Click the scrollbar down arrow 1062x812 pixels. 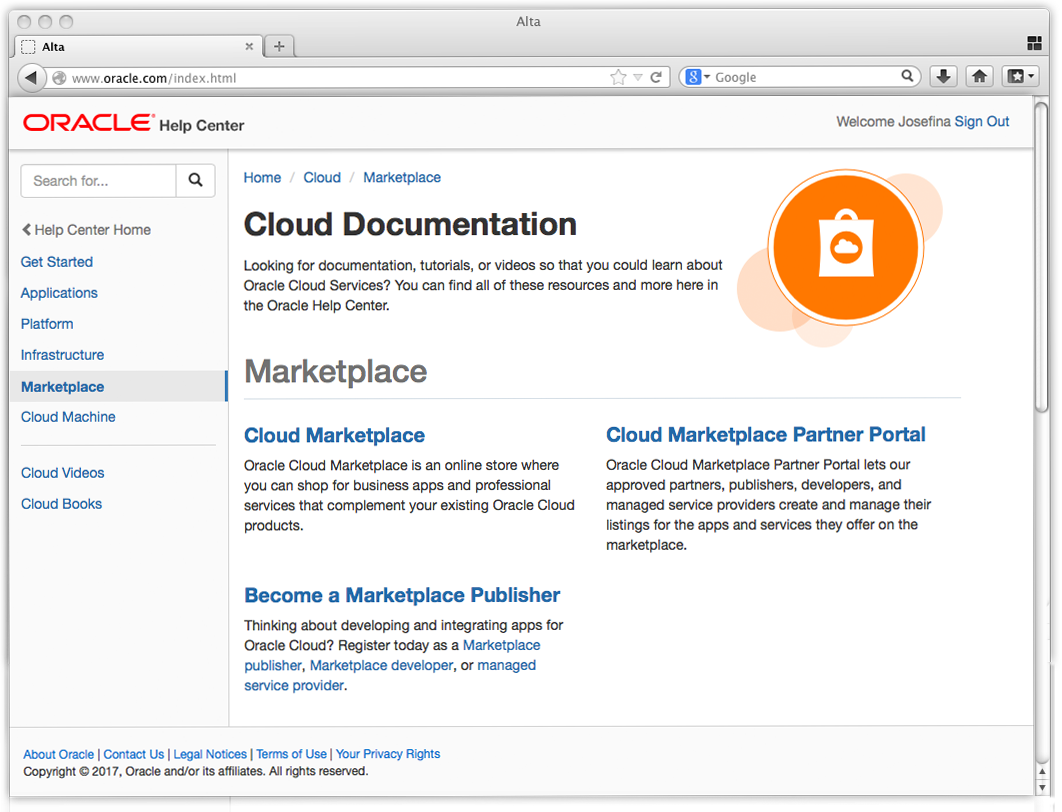click(x=1042, y=788)
